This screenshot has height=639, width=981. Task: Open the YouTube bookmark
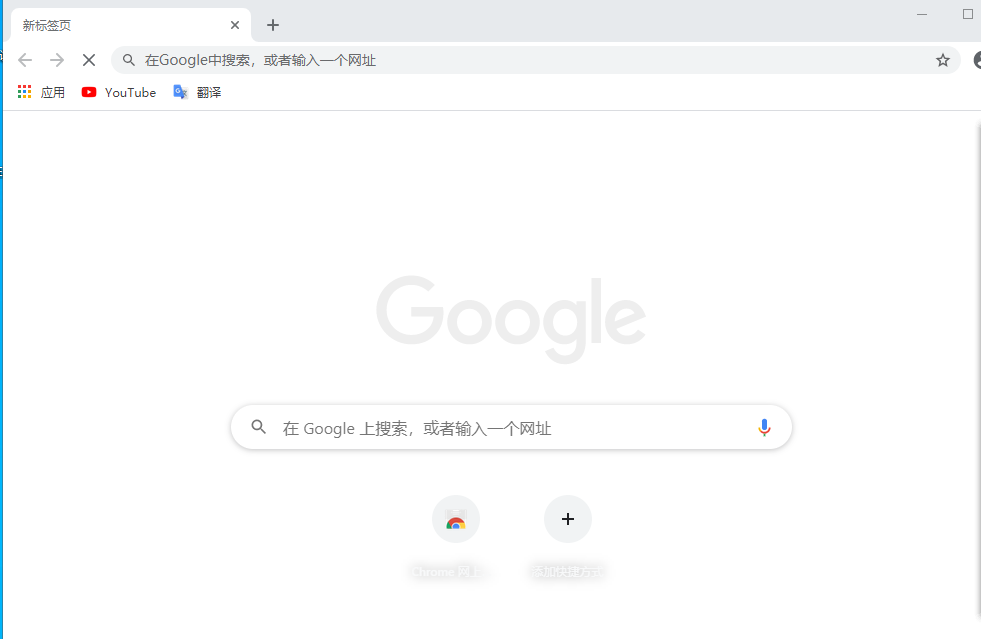(x=119, y=93)
